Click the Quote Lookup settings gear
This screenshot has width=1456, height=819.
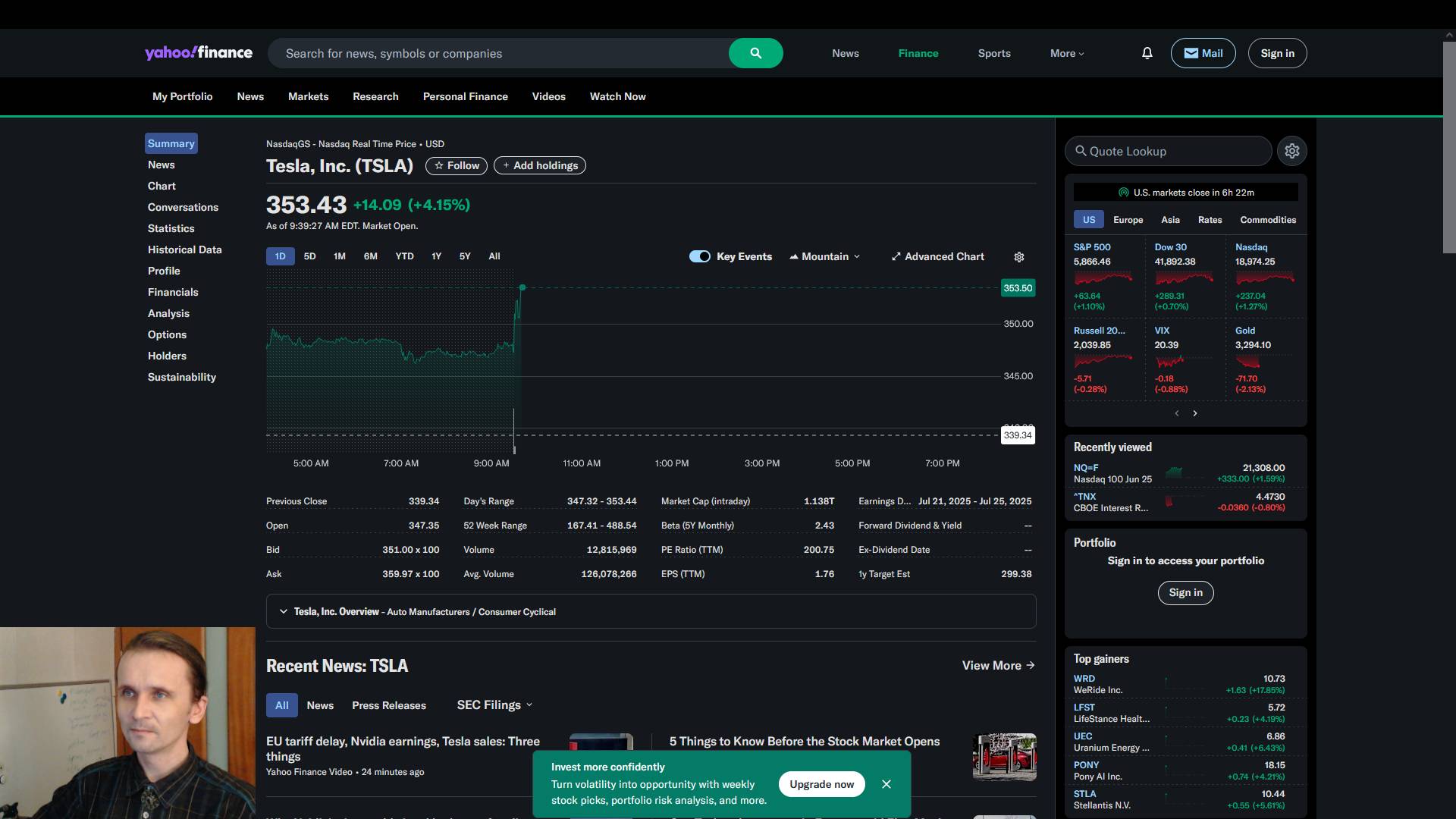coord(1292,151)
